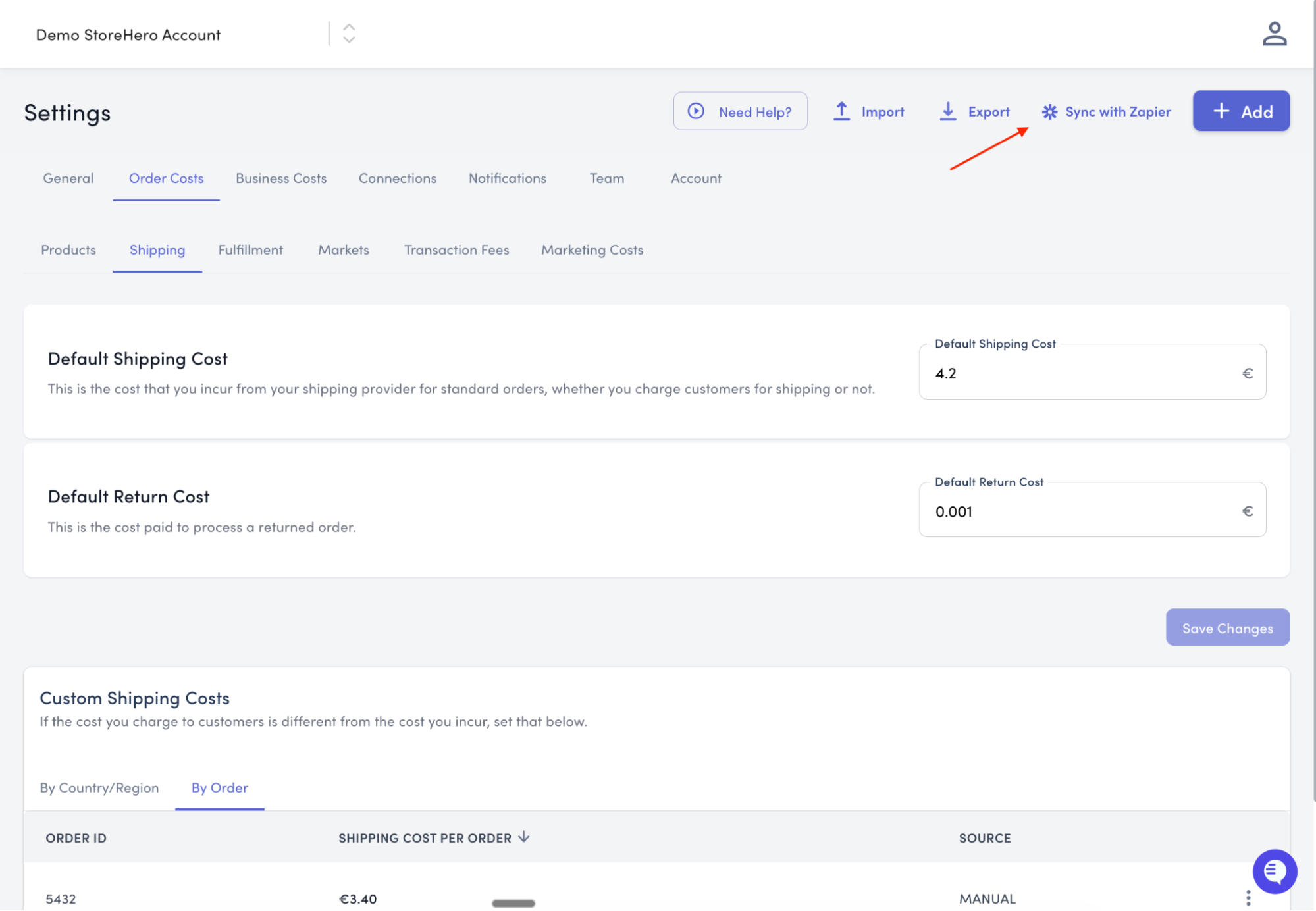Open the Fulfillment sub-tab
Viewport: 1316px width, 911px height.
(250, 250)
